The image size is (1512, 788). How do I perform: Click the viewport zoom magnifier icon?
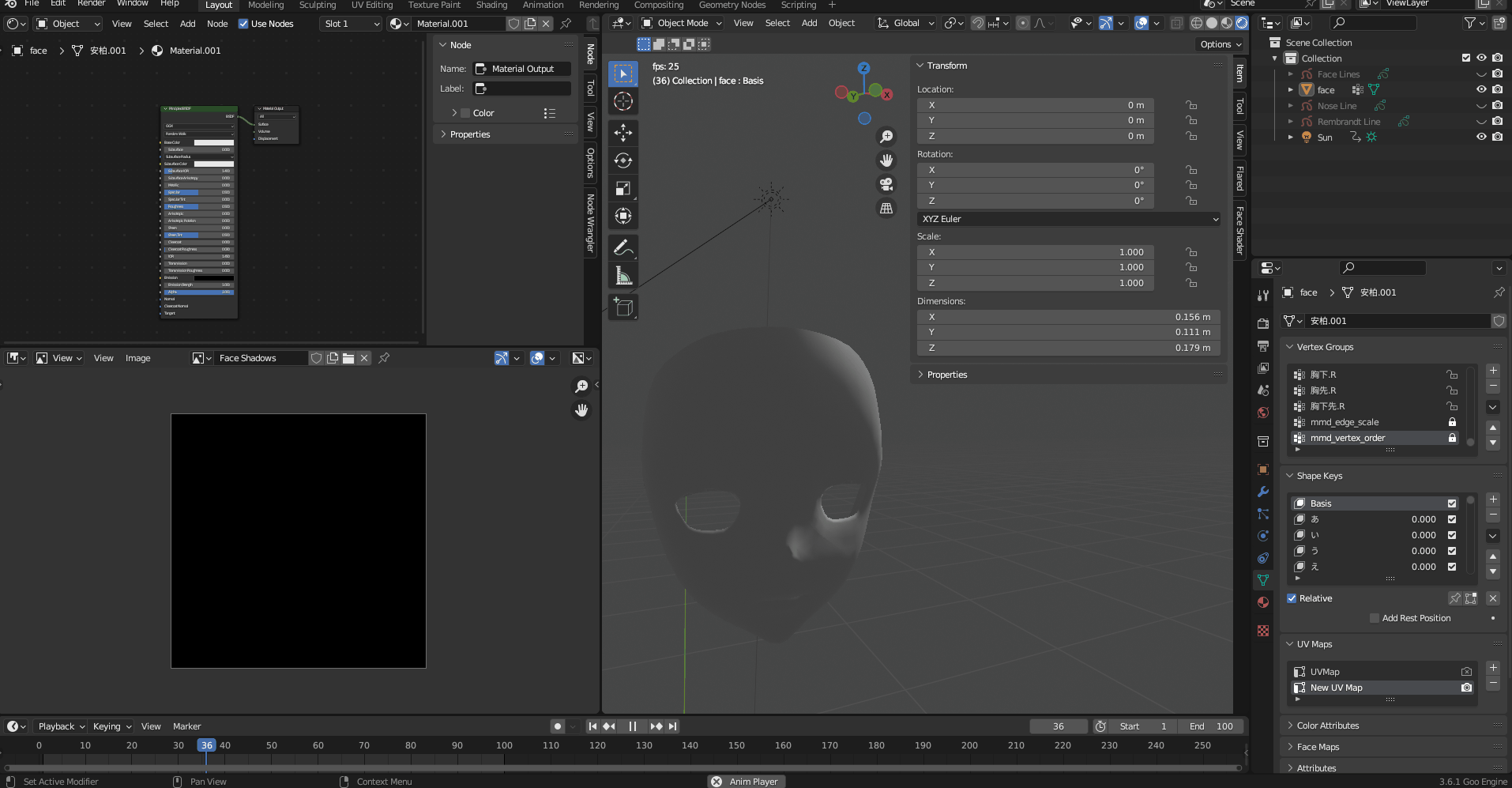tap(886, 136)
